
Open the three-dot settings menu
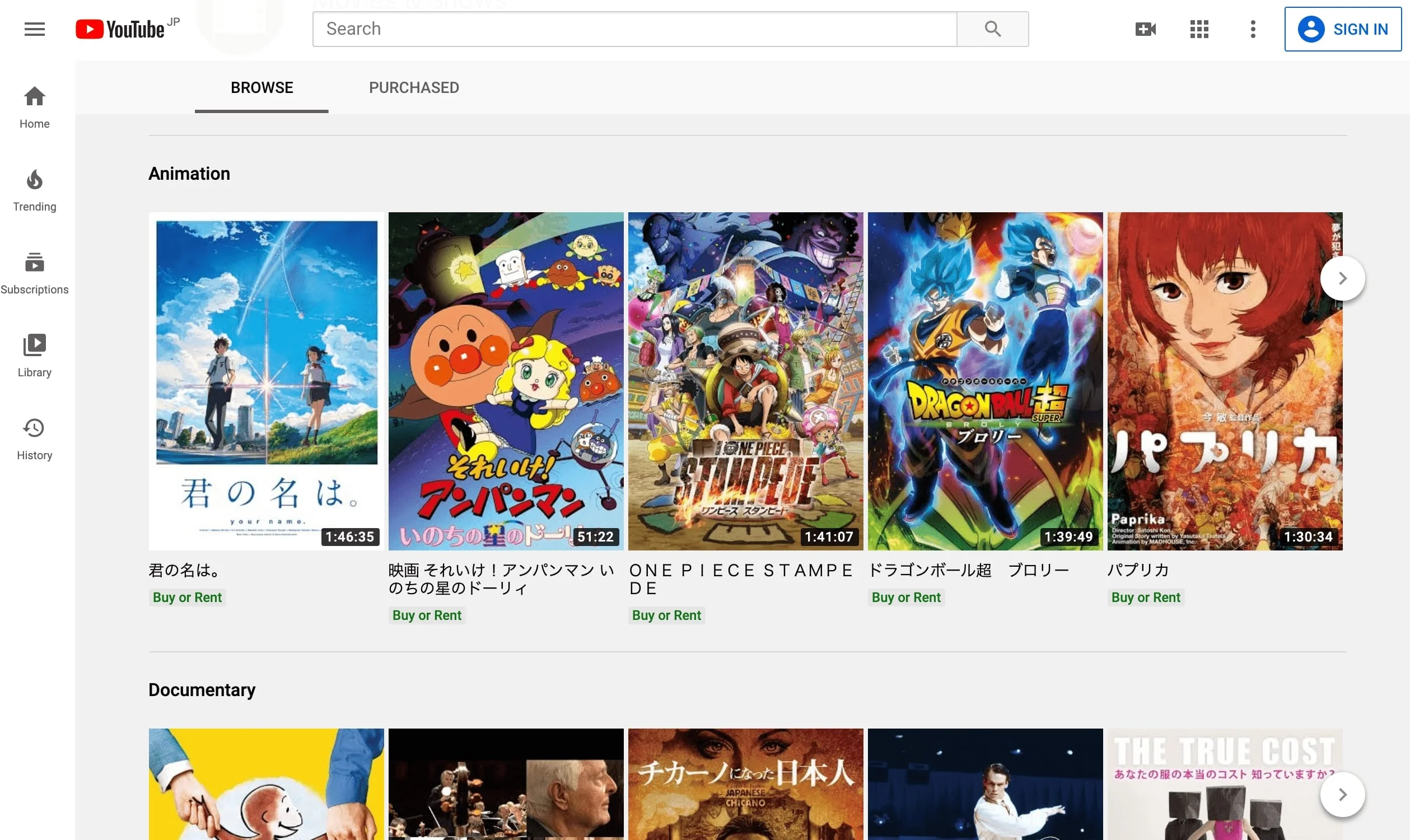pyautogui.click(x=1252, y=29)
